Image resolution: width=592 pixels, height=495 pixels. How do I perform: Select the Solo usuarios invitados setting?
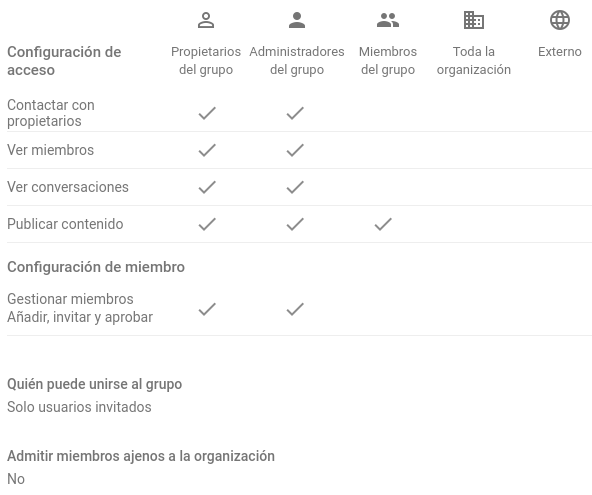79,407
